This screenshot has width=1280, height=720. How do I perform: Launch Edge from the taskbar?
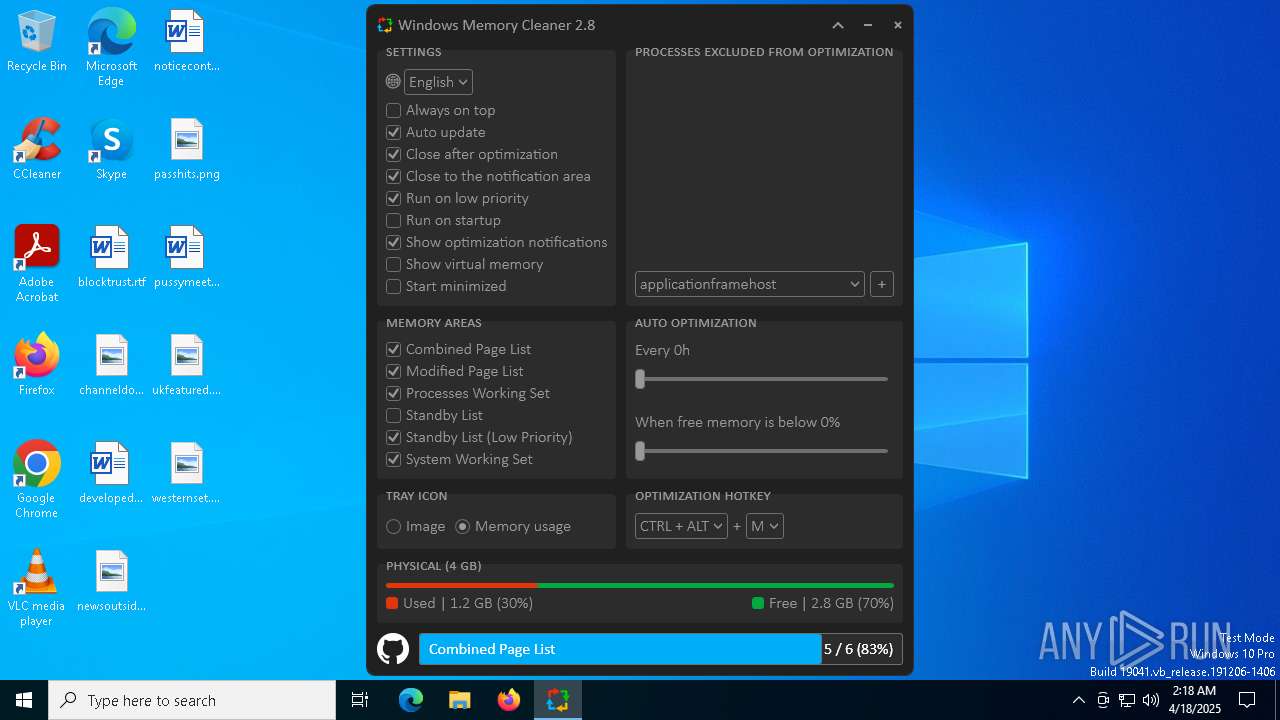pyautogui.click(x=411, y=700)
